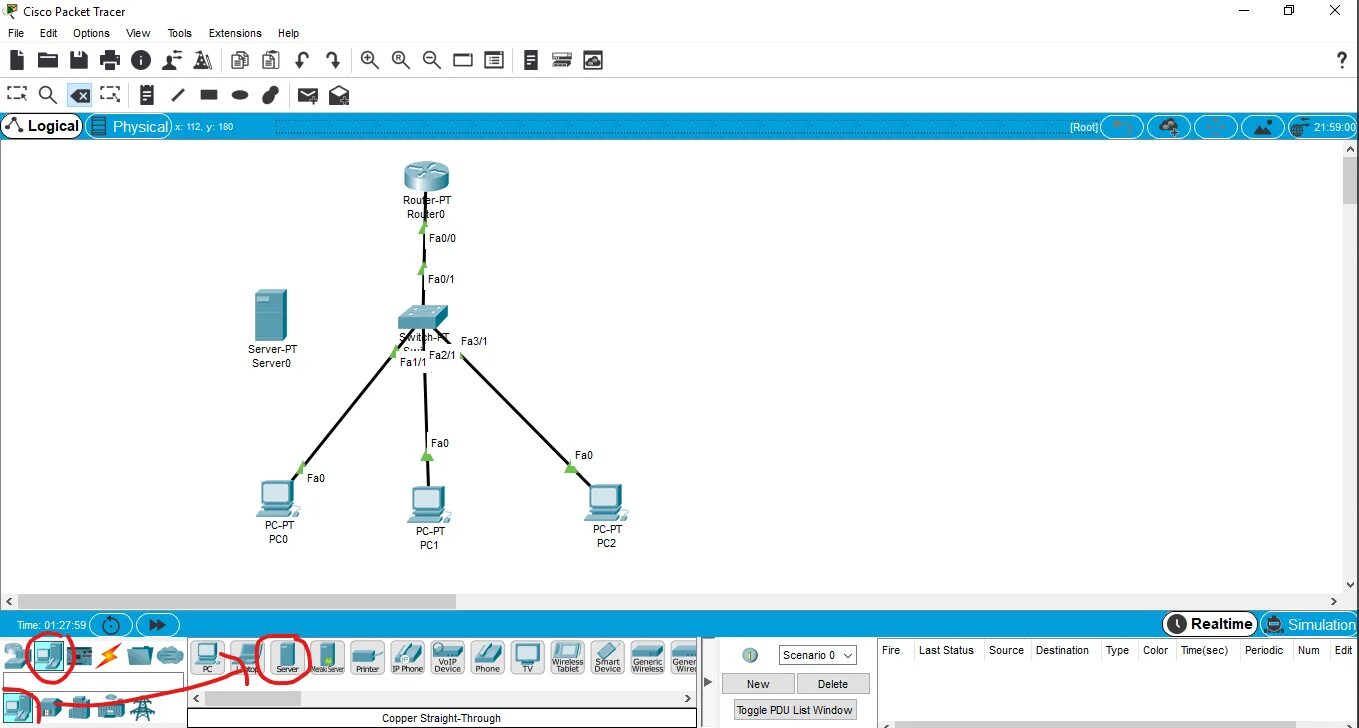This screenshot has width=1359, height=728.
Task: Select the IP Phone device
Action: point(407,657)
